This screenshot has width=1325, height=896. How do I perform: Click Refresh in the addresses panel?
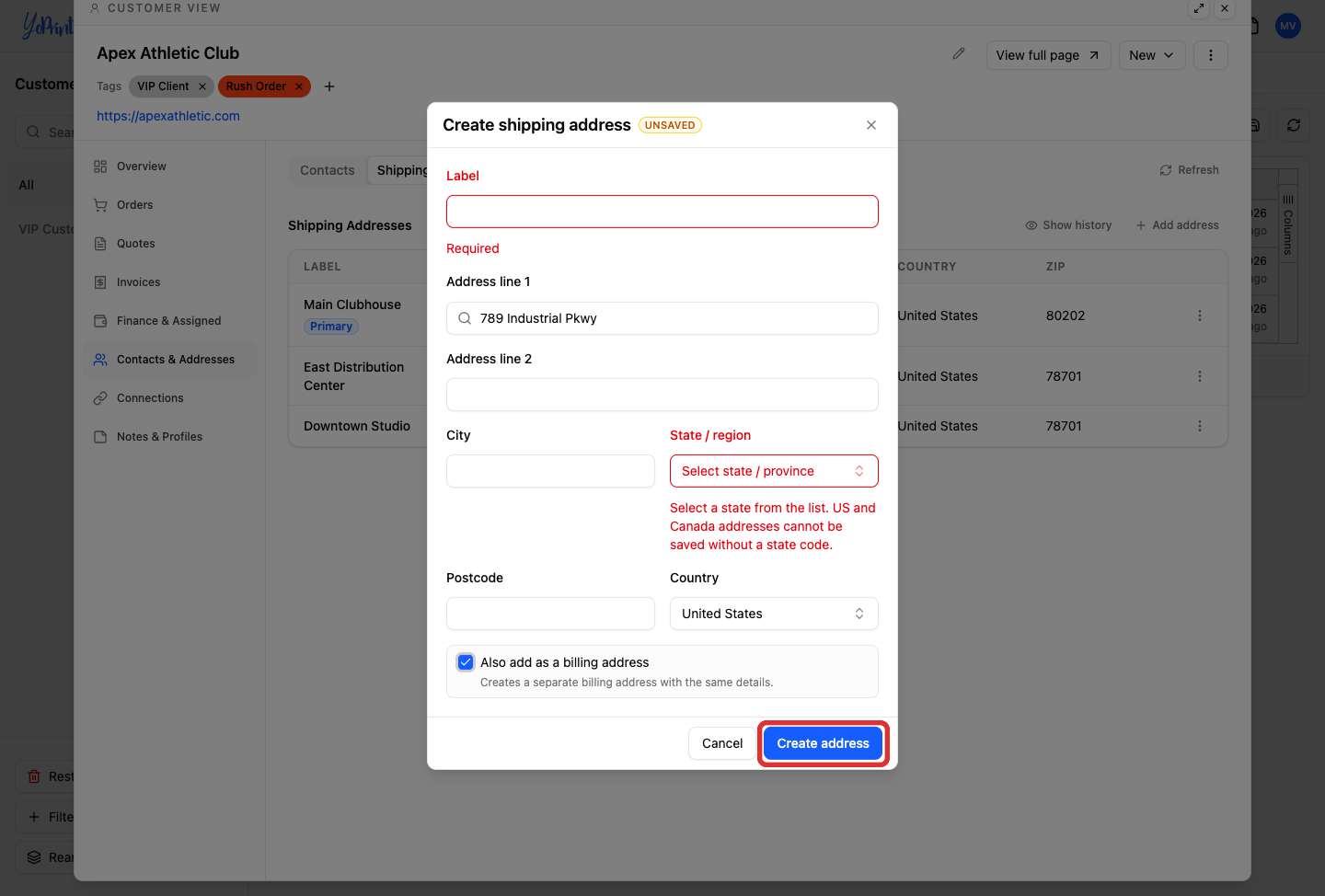click(1190, 170)
